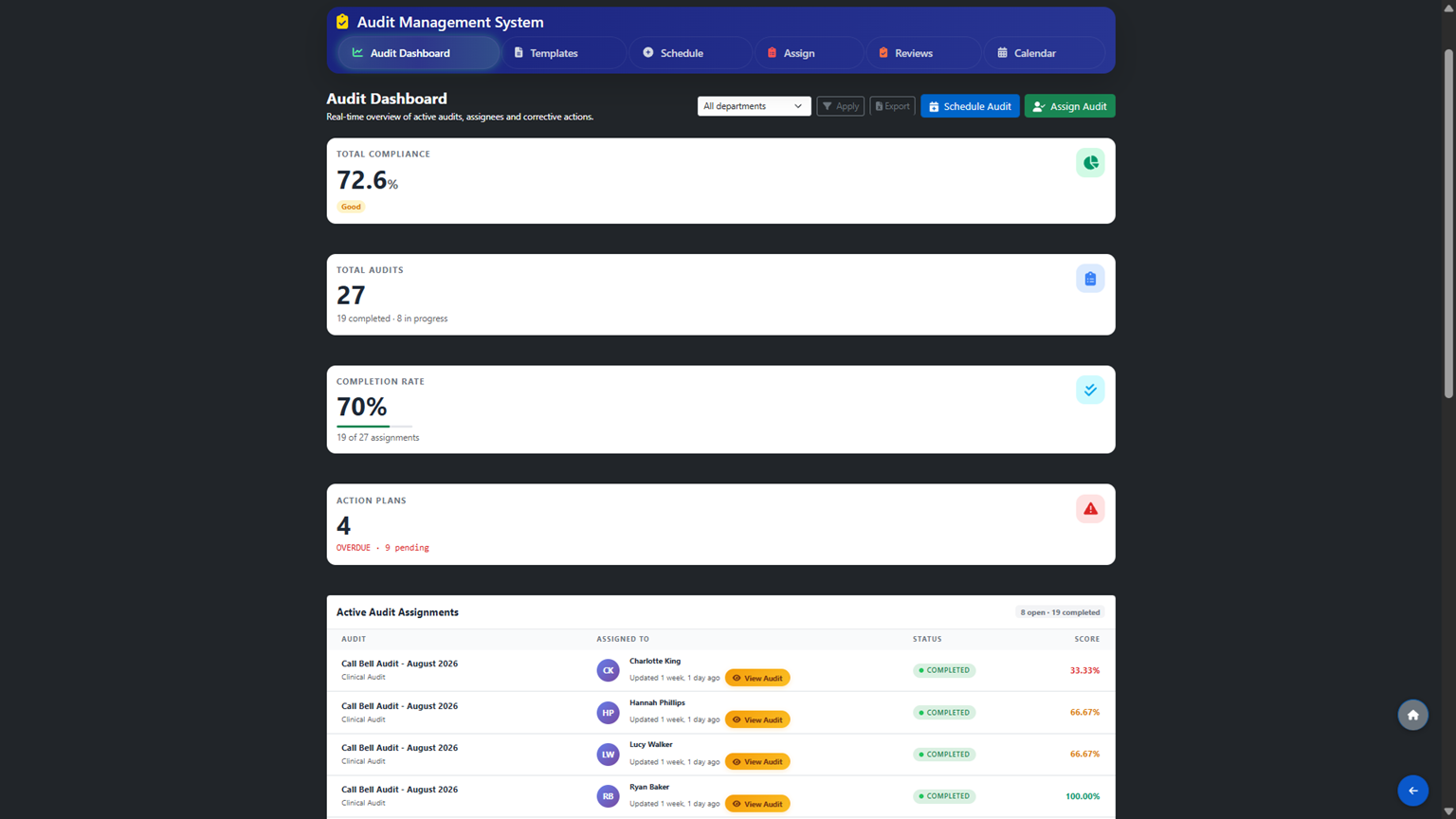Click the Apply filter button
This screenshot has width=1456, height=819.
click(840, 106)
